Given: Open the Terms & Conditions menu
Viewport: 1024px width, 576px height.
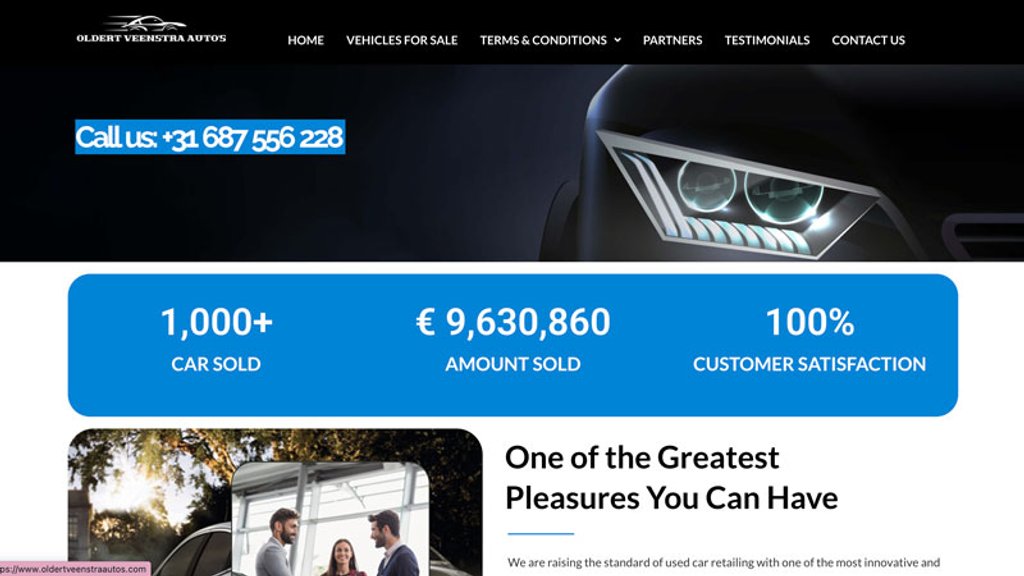Looking at the screenshot, I should point(543,40).
